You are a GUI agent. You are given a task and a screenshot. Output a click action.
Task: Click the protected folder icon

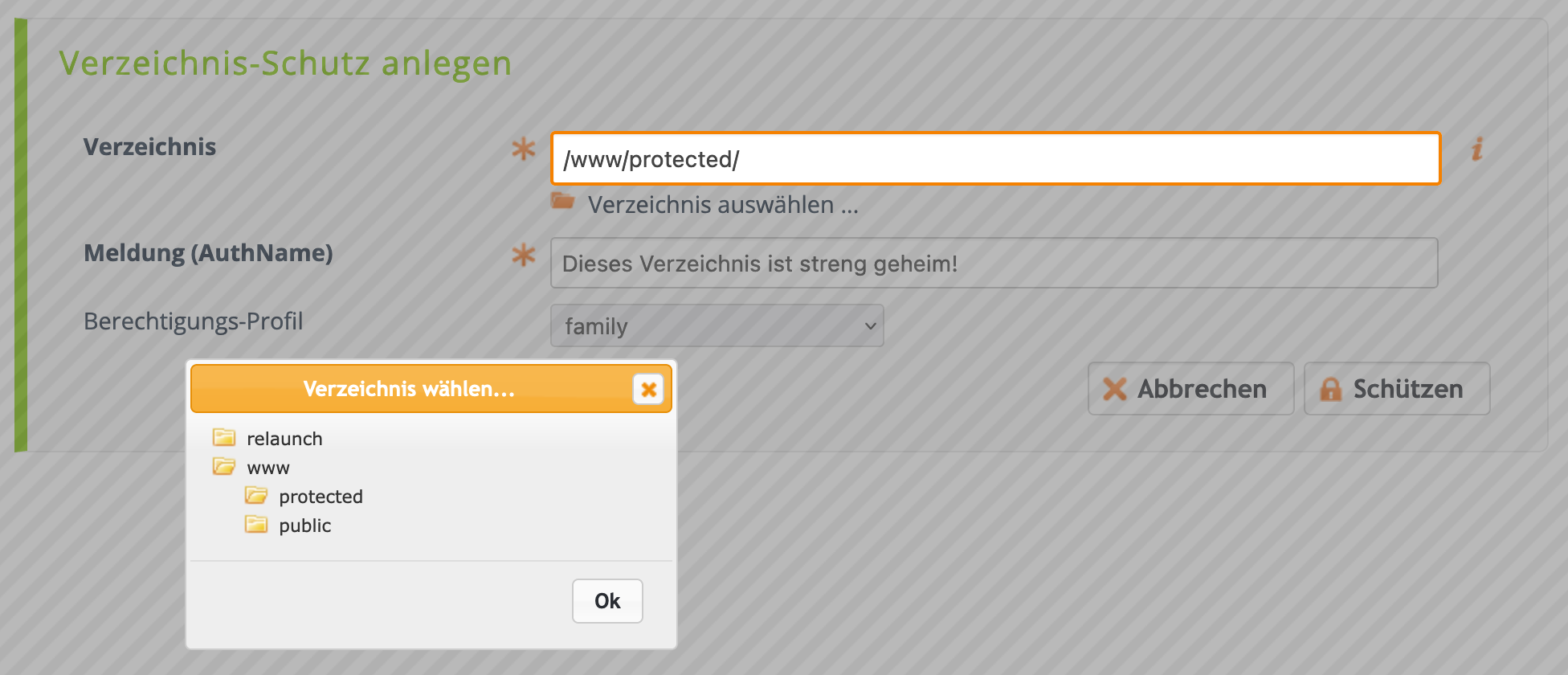coord(256,495)
